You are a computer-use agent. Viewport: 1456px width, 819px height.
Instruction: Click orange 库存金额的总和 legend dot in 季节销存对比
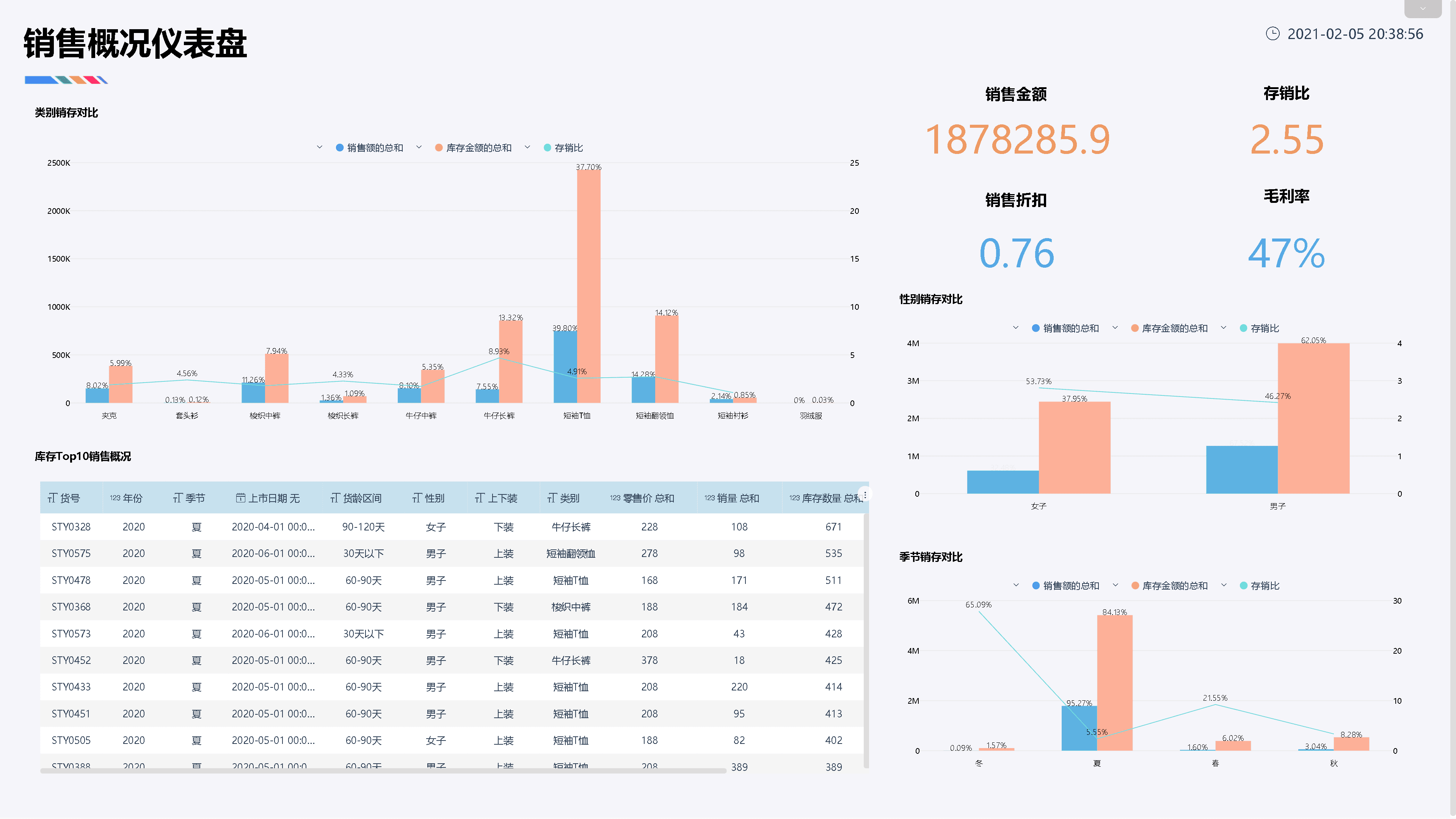pos(1135,585)
